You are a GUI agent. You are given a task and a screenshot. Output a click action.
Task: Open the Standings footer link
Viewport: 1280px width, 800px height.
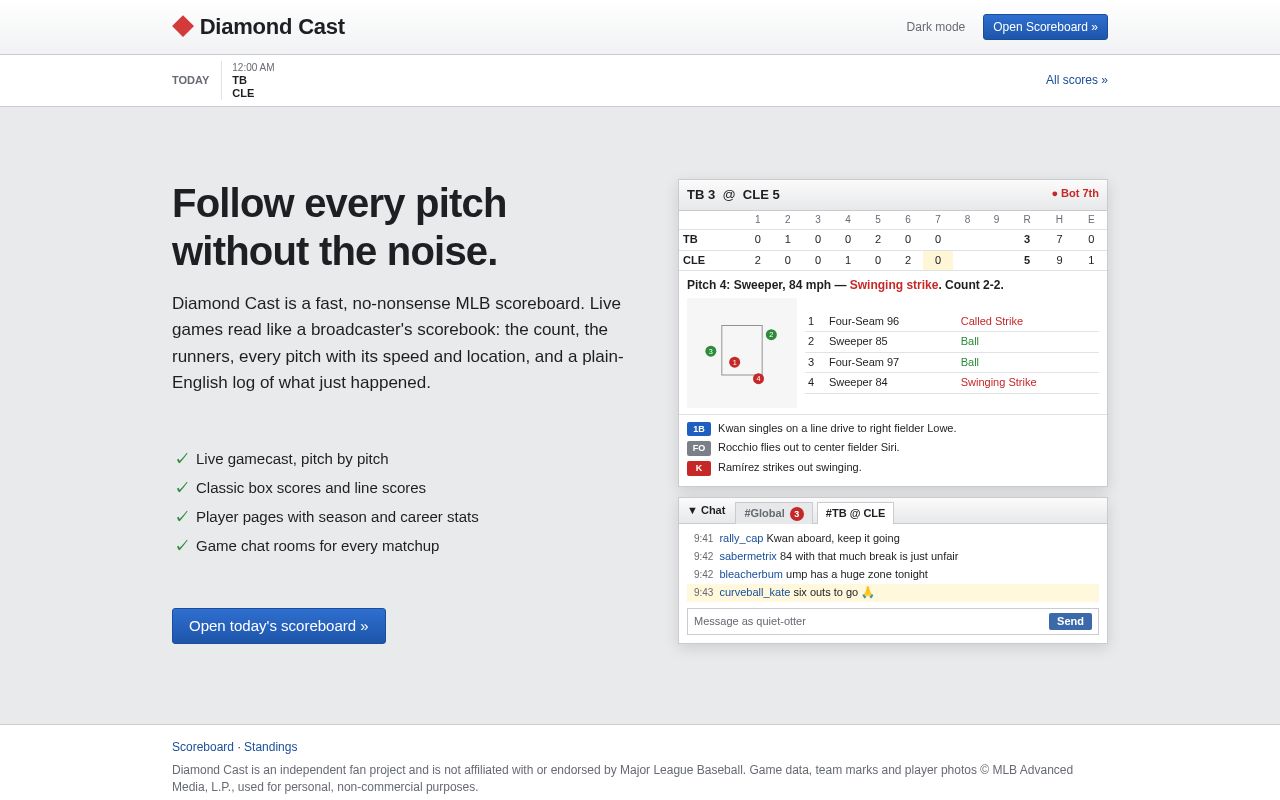pyautogui.click(x=271, y=747)
